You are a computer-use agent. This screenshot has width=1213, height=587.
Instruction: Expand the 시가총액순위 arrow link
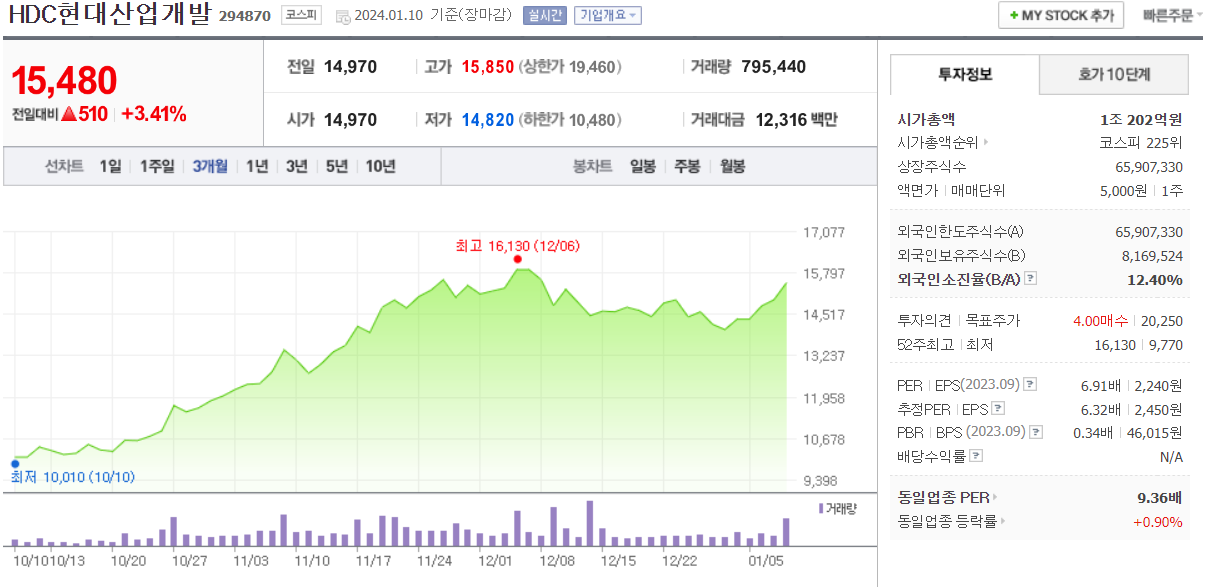[x=985, y=142]
